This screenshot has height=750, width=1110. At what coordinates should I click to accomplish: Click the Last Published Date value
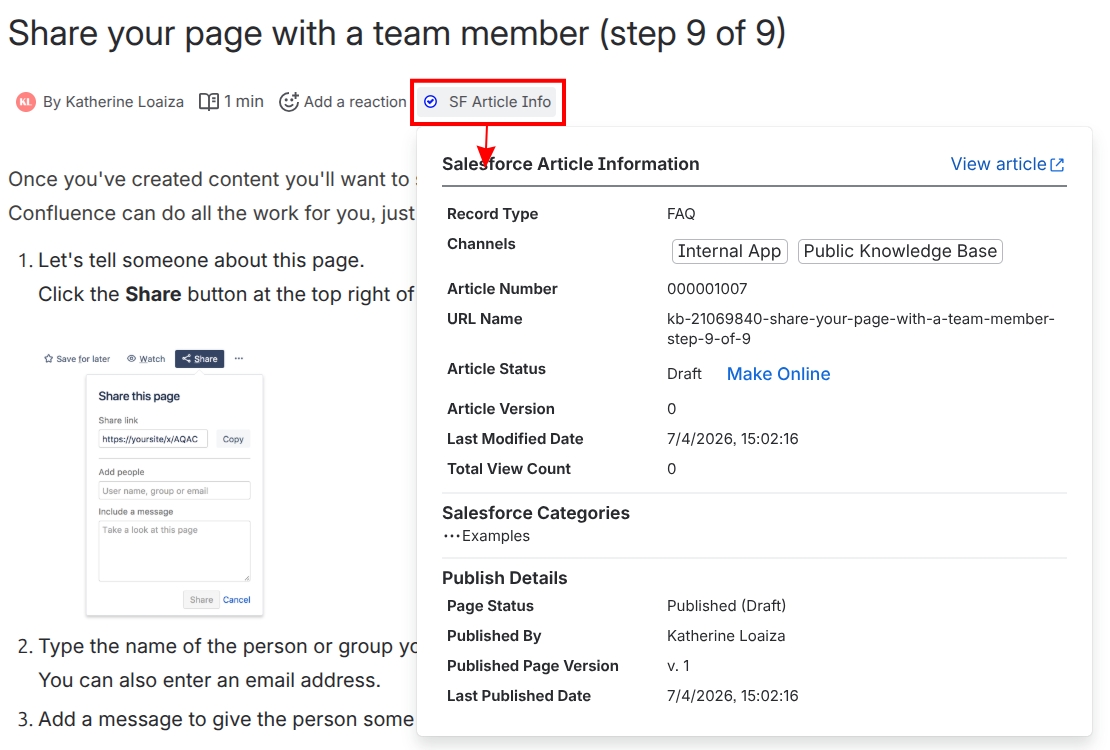(732, 696)
